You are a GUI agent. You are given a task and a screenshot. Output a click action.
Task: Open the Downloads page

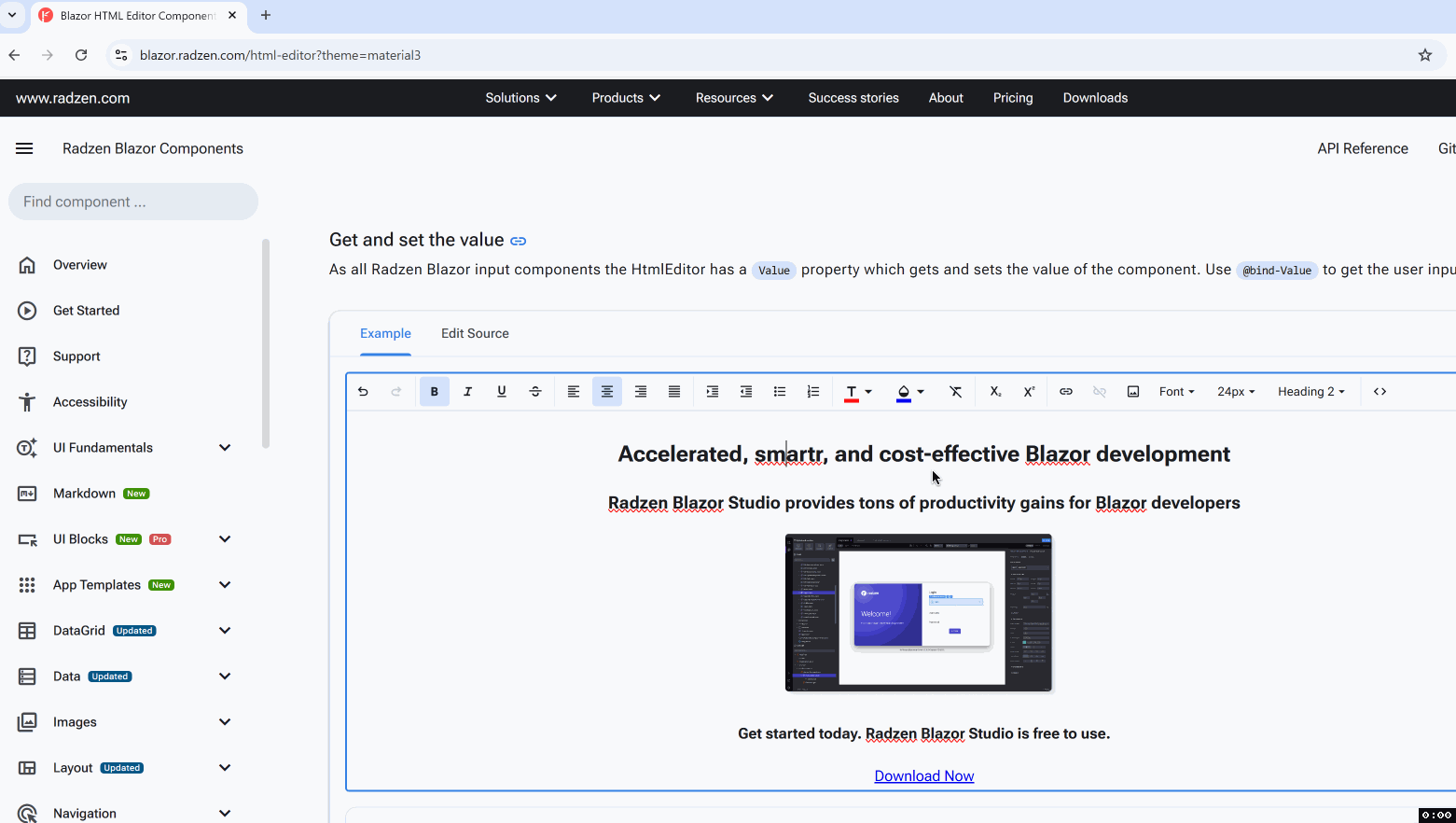coord(1095,98)
